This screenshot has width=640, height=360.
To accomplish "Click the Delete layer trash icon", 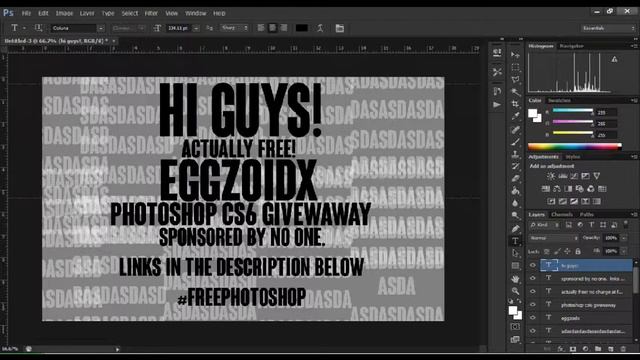I will (x=623, y=349).
